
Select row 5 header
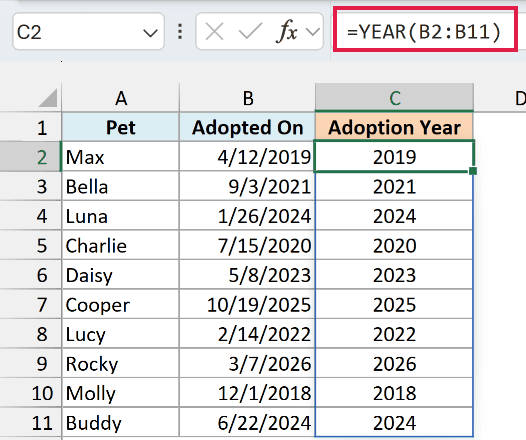click(31, 245)
